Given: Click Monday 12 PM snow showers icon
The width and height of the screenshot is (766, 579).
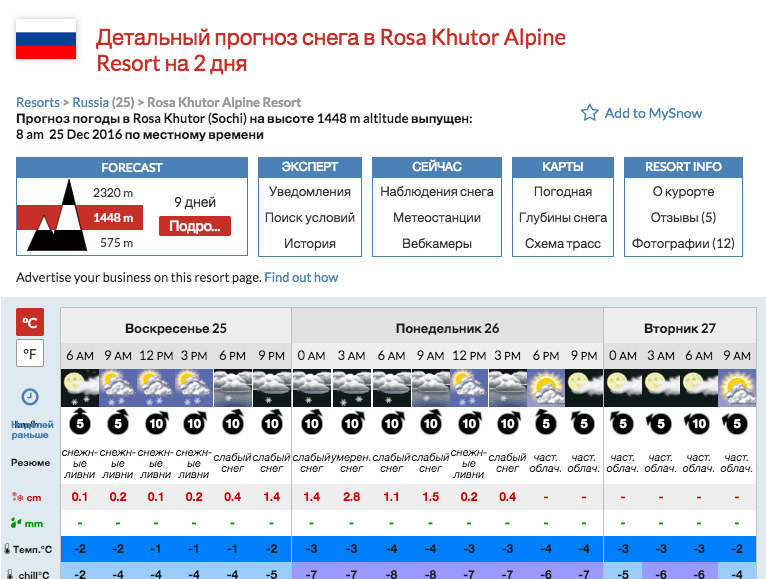Looking at the screenshot, I should pyautogui.click(x=469, y=388).
